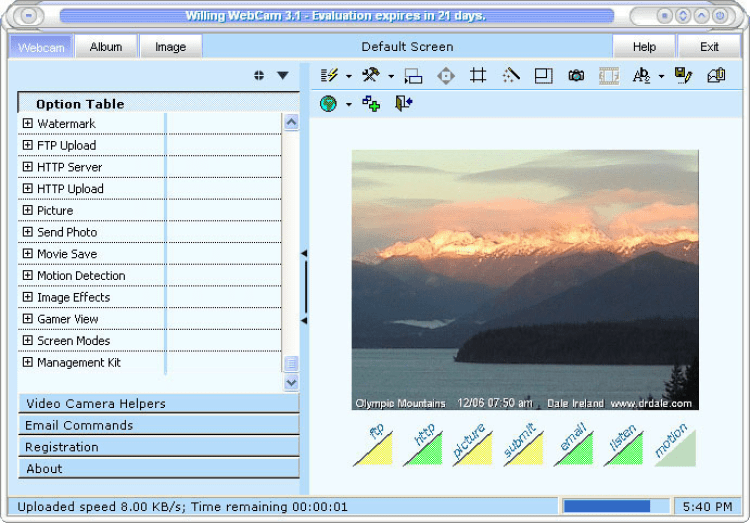The image size is (750, 523).
Task: Toggle the email status indicator
Action: (574, 445)
